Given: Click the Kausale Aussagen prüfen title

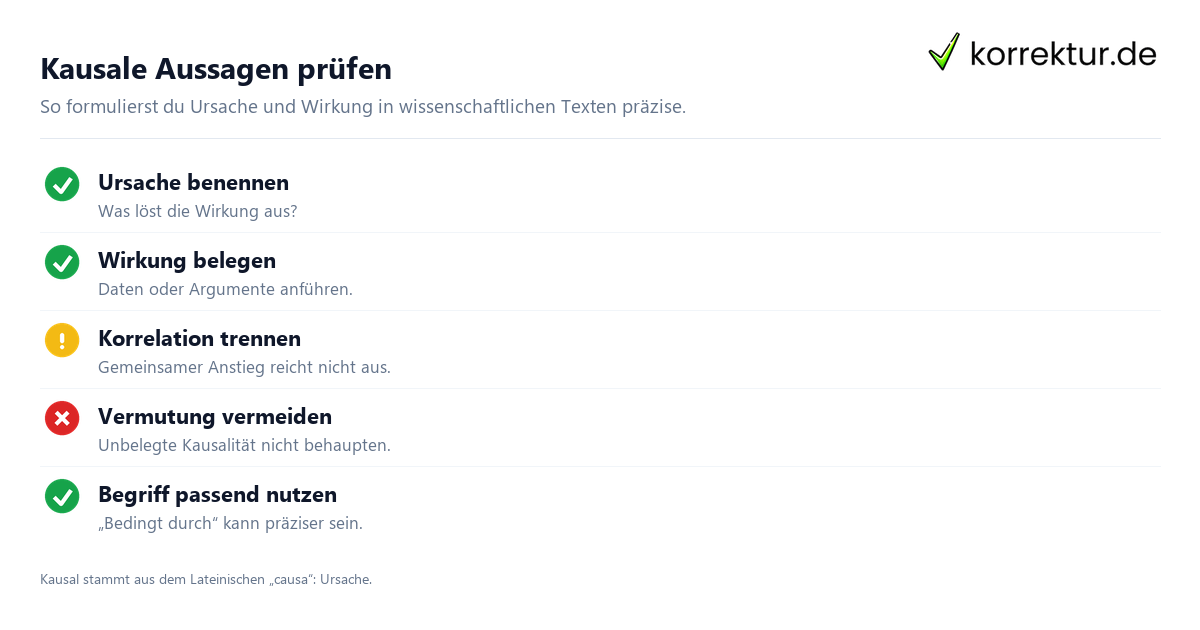Looking at the screenshot, I should tap(216, 69).
